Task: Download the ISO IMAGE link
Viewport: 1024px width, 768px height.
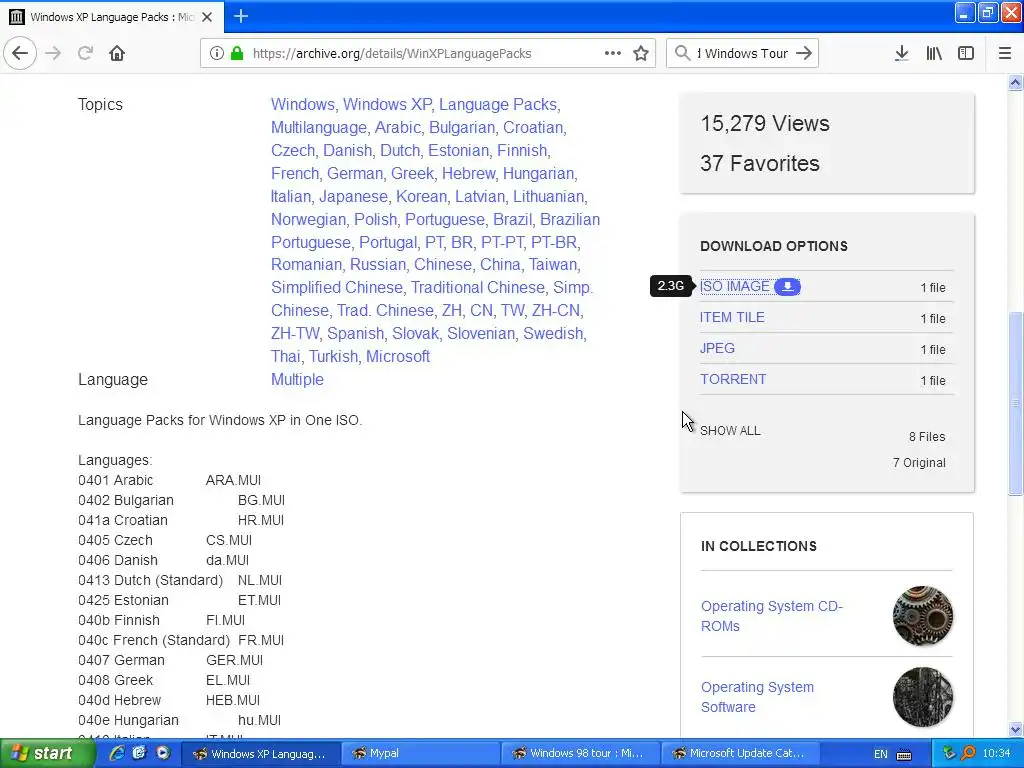Action: coord(735,287)
